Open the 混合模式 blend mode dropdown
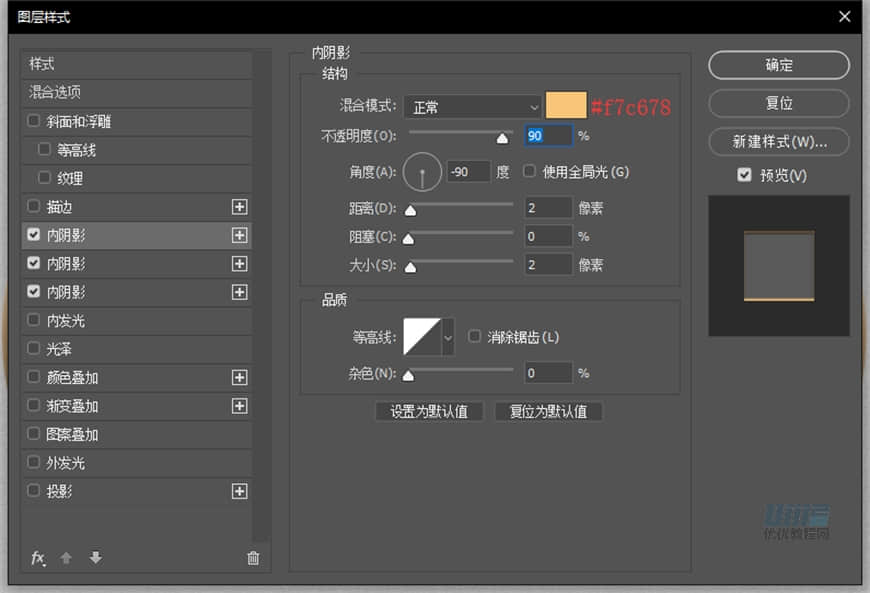The width and height of the screenshot is (870, 593). [470, 106]
